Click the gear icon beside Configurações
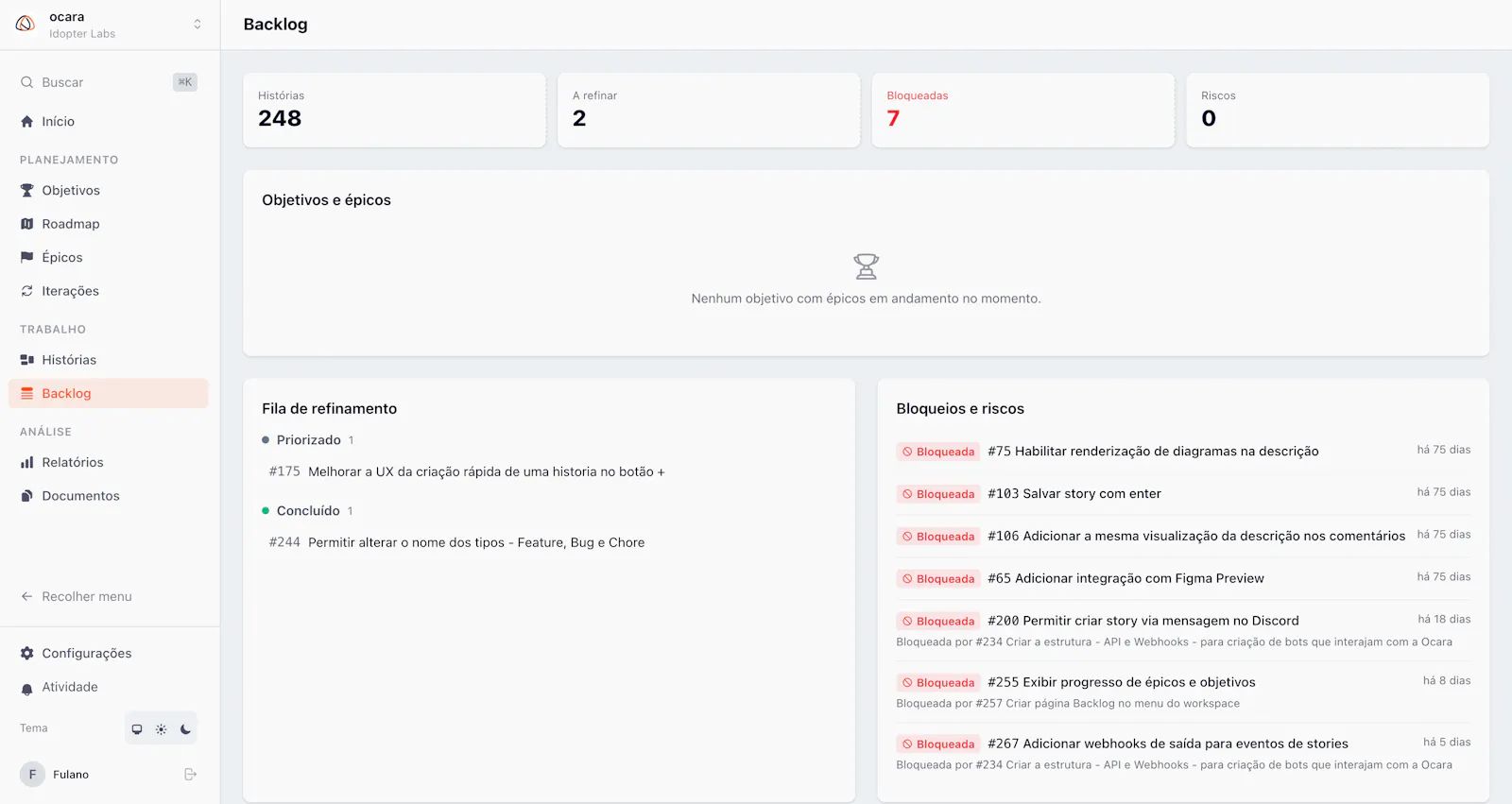Screen dimensions: 1512x804 (x=26, y=653)
